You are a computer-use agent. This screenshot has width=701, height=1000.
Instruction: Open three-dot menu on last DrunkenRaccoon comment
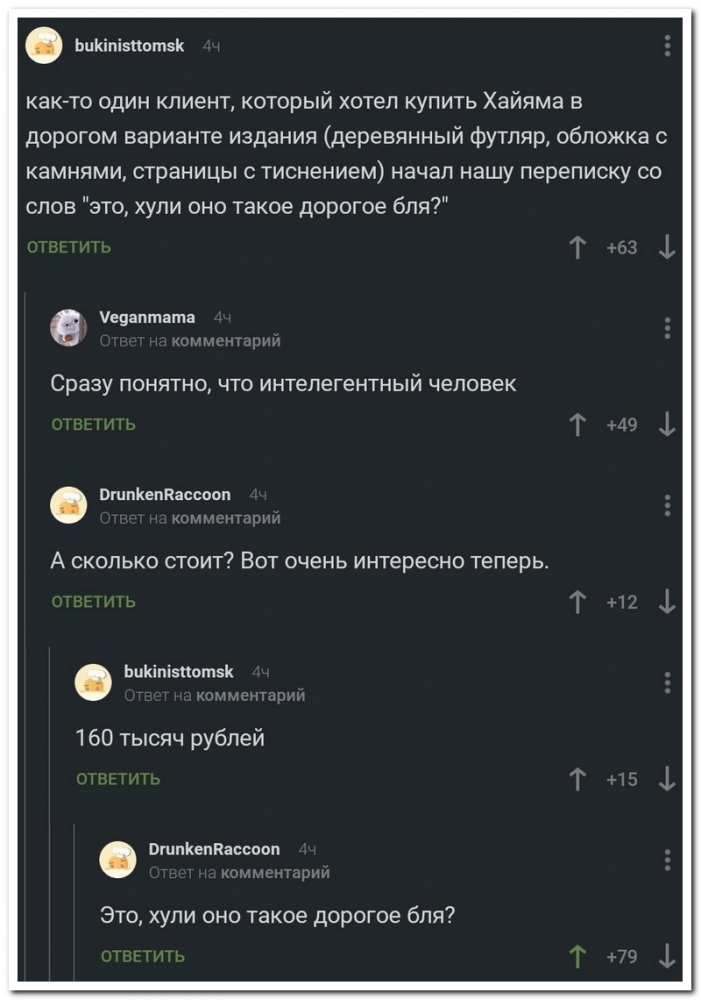[x=668, y=859]
